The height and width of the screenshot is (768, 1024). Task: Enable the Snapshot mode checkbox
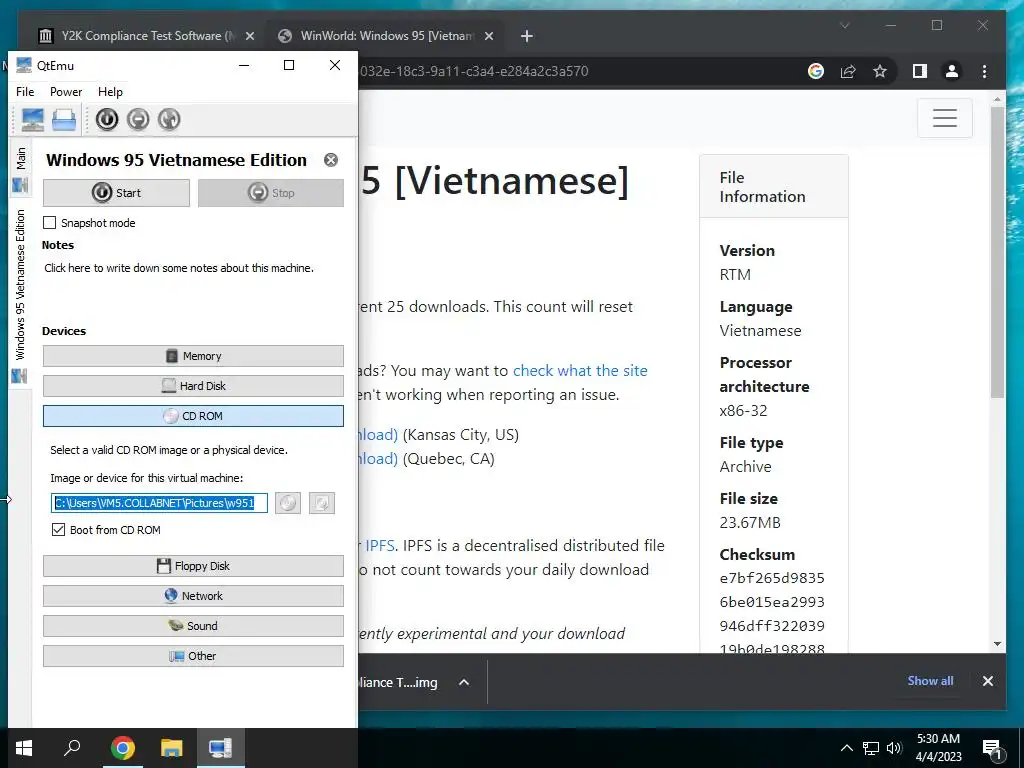tap(50, 223)
